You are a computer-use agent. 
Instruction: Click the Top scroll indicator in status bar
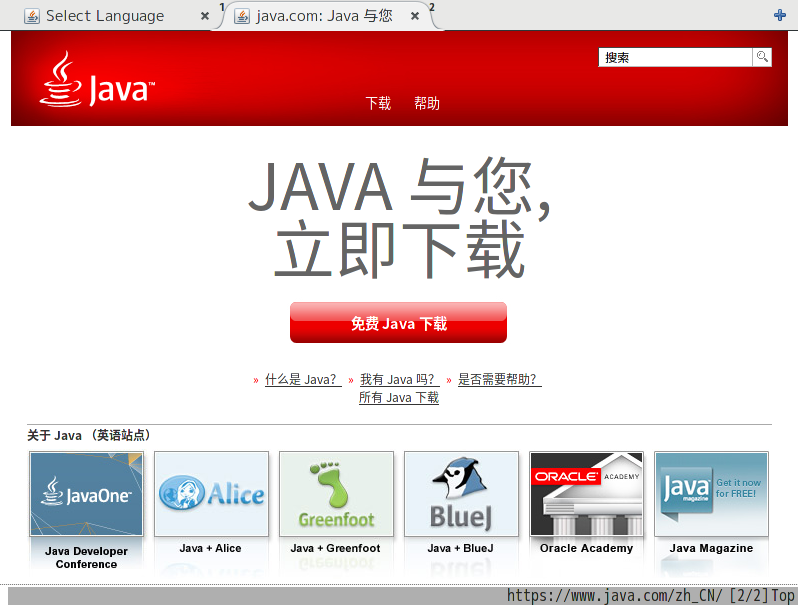[x=783, y=596]
